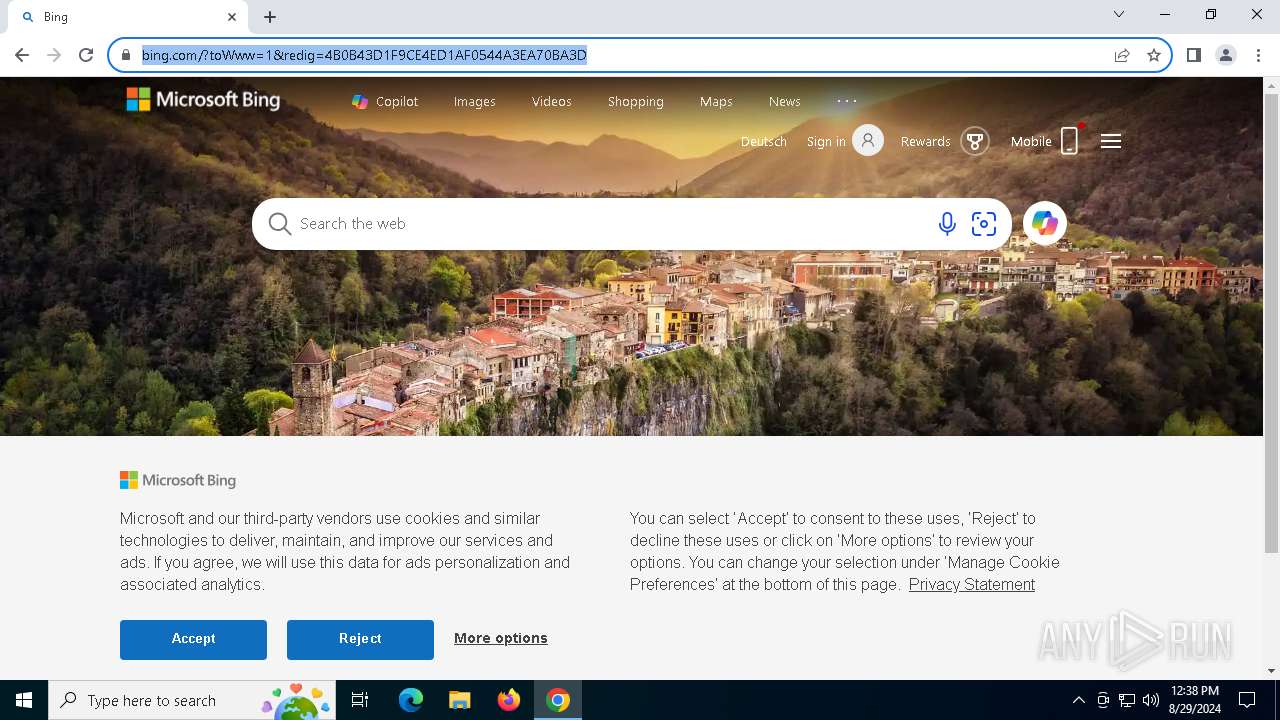Go to Videos in Bing navigation

(551, 101)
